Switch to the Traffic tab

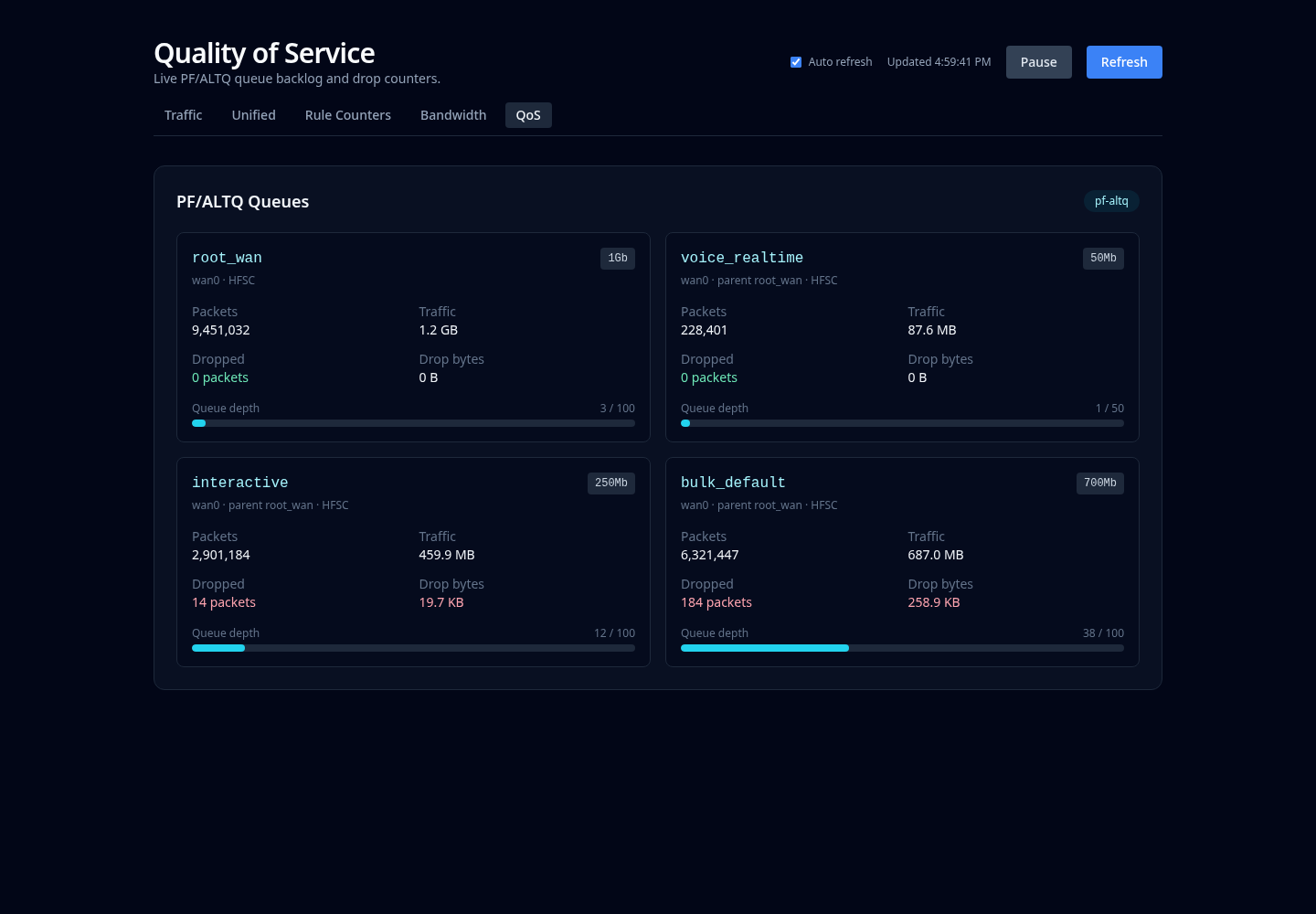click(184, 115)
